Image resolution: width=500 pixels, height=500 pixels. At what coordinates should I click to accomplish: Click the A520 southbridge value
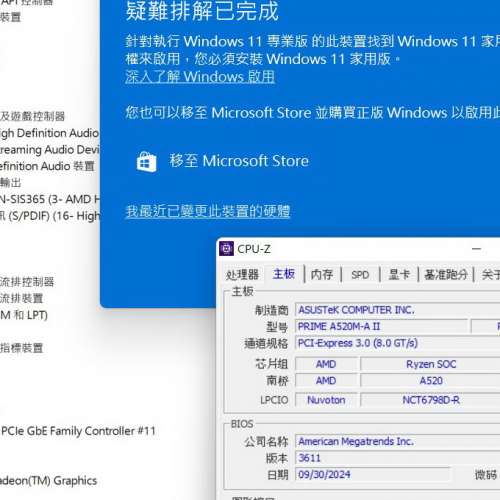coord(430,381)
